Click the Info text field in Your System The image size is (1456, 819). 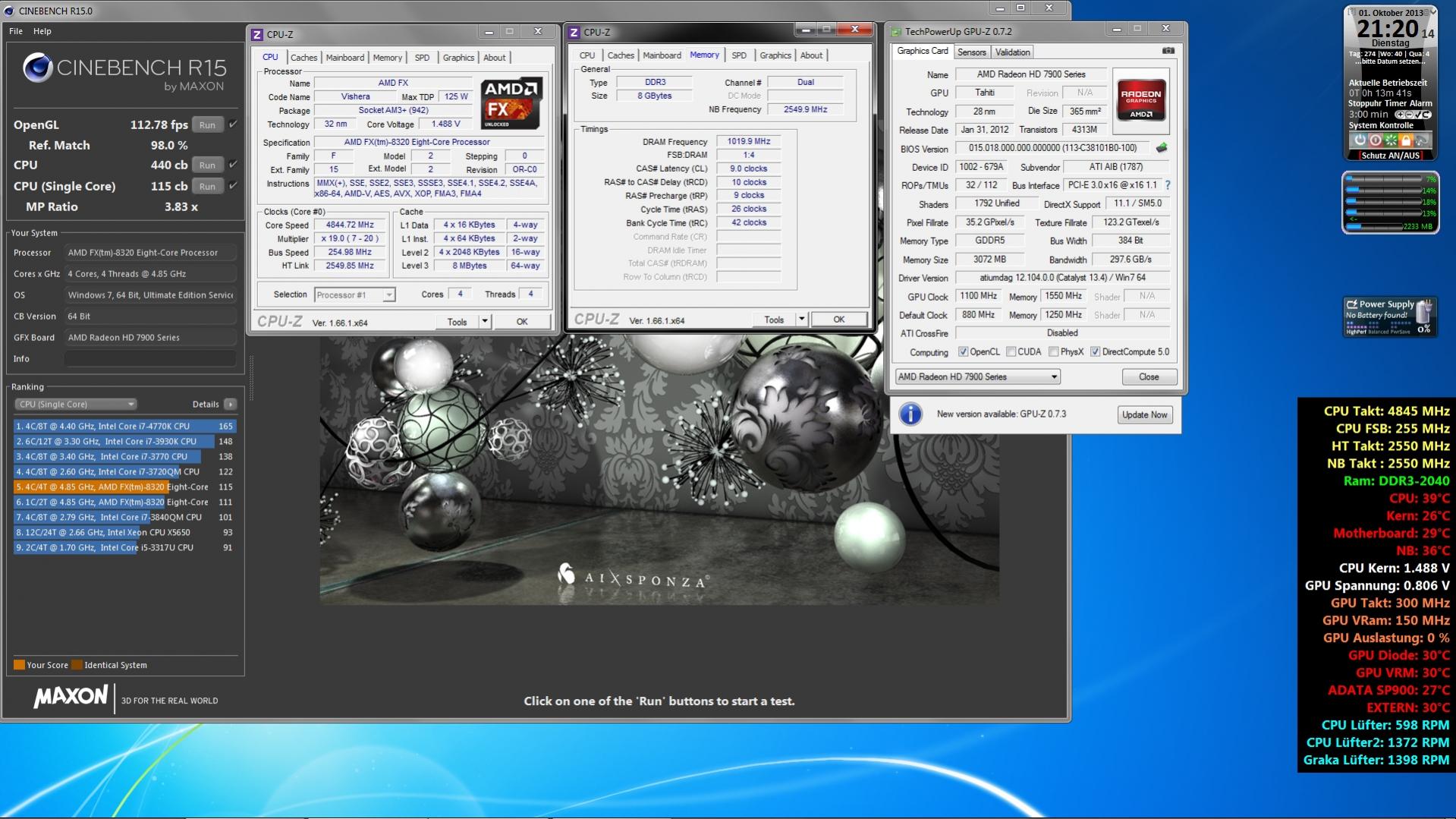point(150,359)
